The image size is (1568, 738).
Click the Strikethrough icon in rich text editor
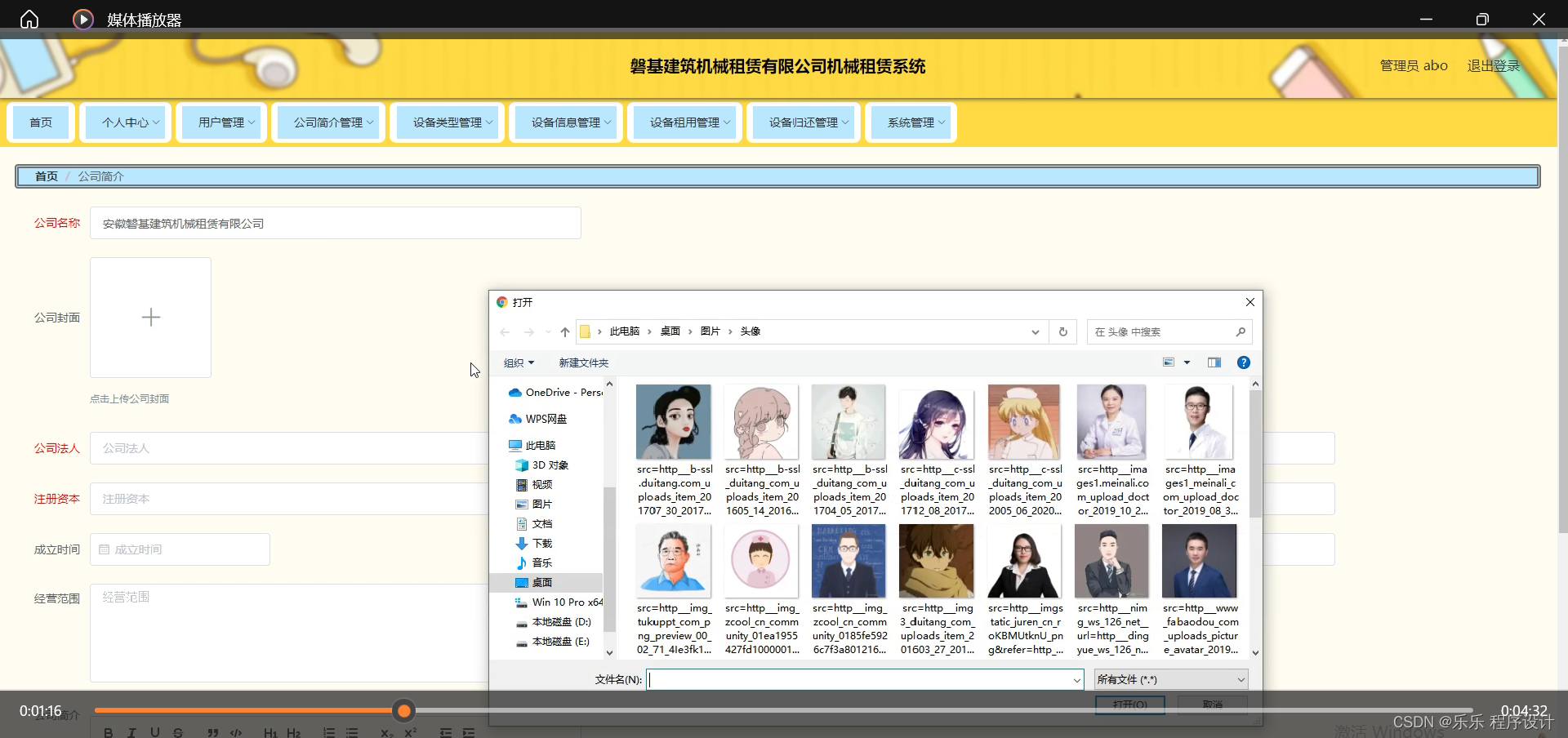pyautogui.click(x=178, y=732)
